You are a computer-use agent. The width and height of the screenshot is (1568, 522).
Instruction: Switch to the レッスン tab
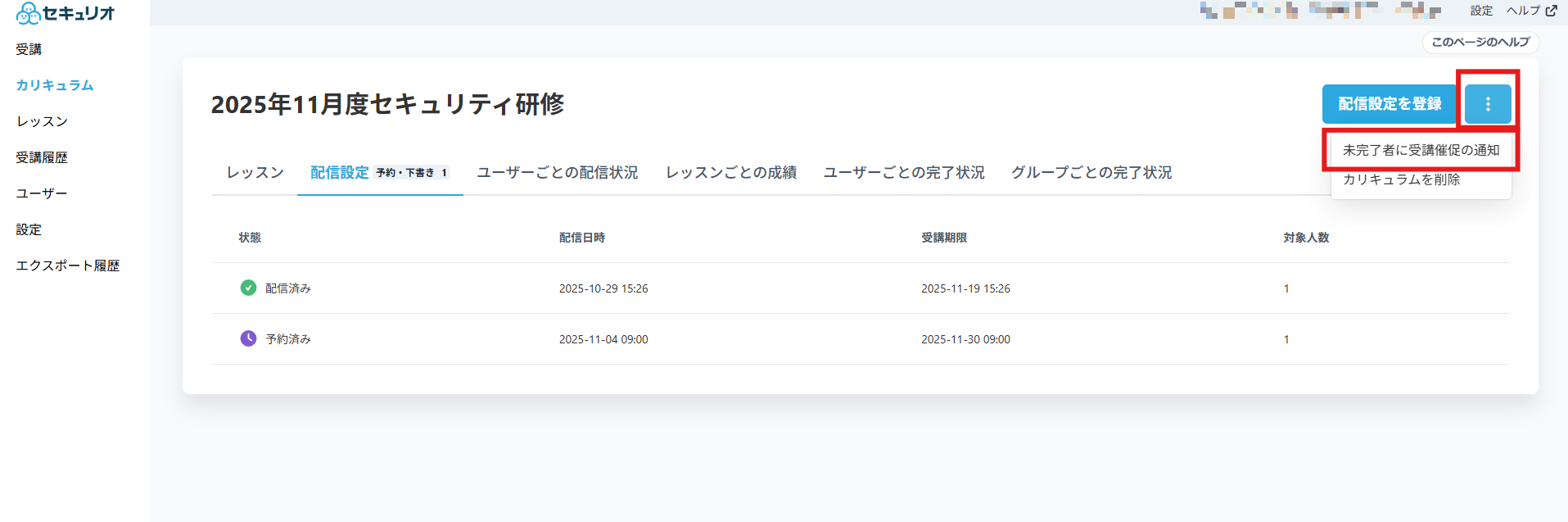click(x=255, y=172)
